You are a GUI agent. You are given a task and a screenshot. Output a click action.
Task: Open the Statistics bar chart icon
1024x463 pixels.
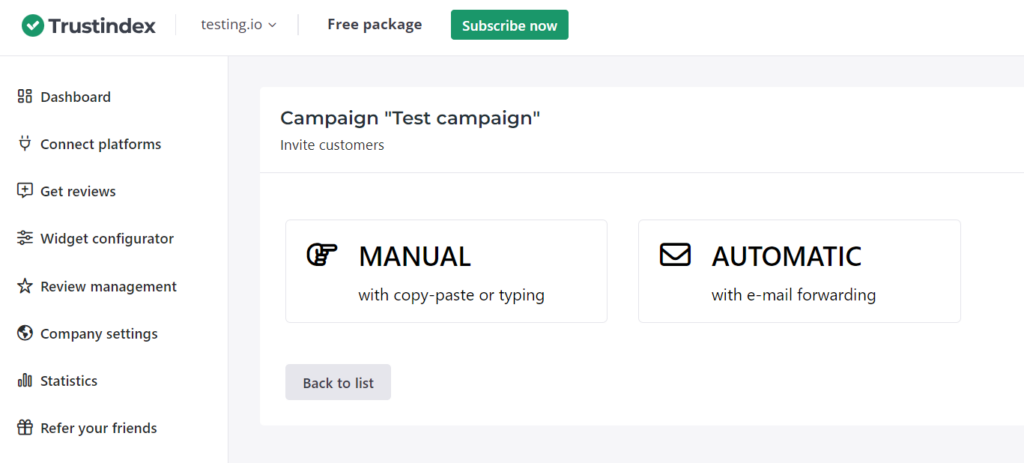tap(25, 381)
